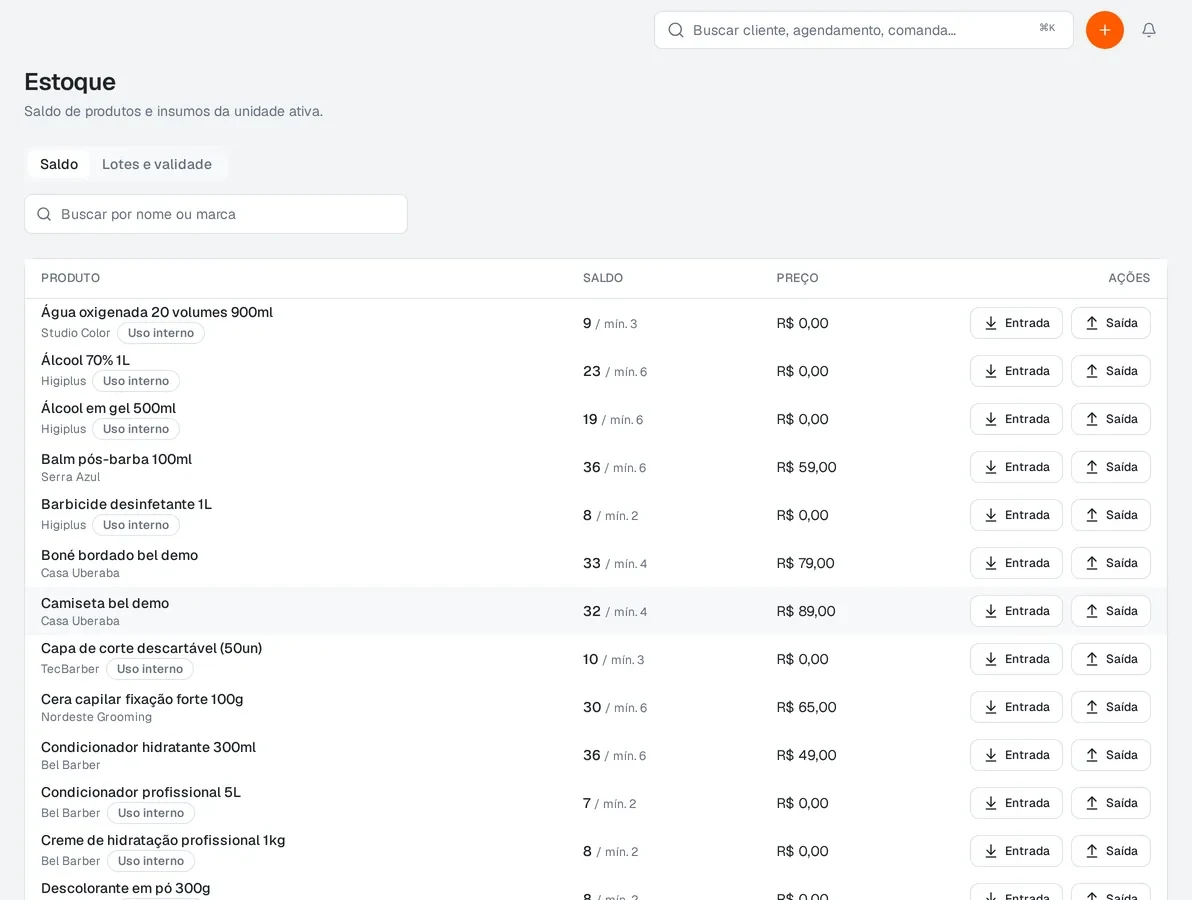Focus the Buscar por nome ou marca field
The image size is (1192, 900).
[216, 214]
